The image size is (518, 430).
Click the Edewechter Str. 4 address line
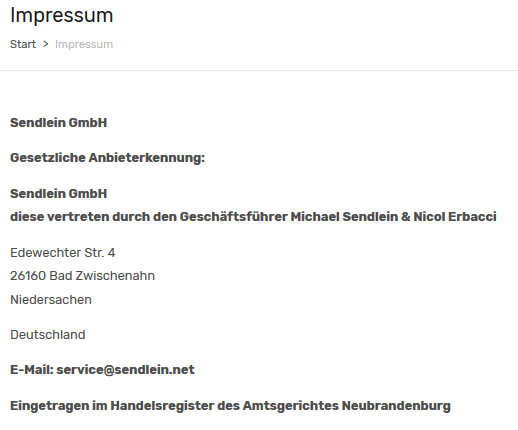[x=63, y=253]
